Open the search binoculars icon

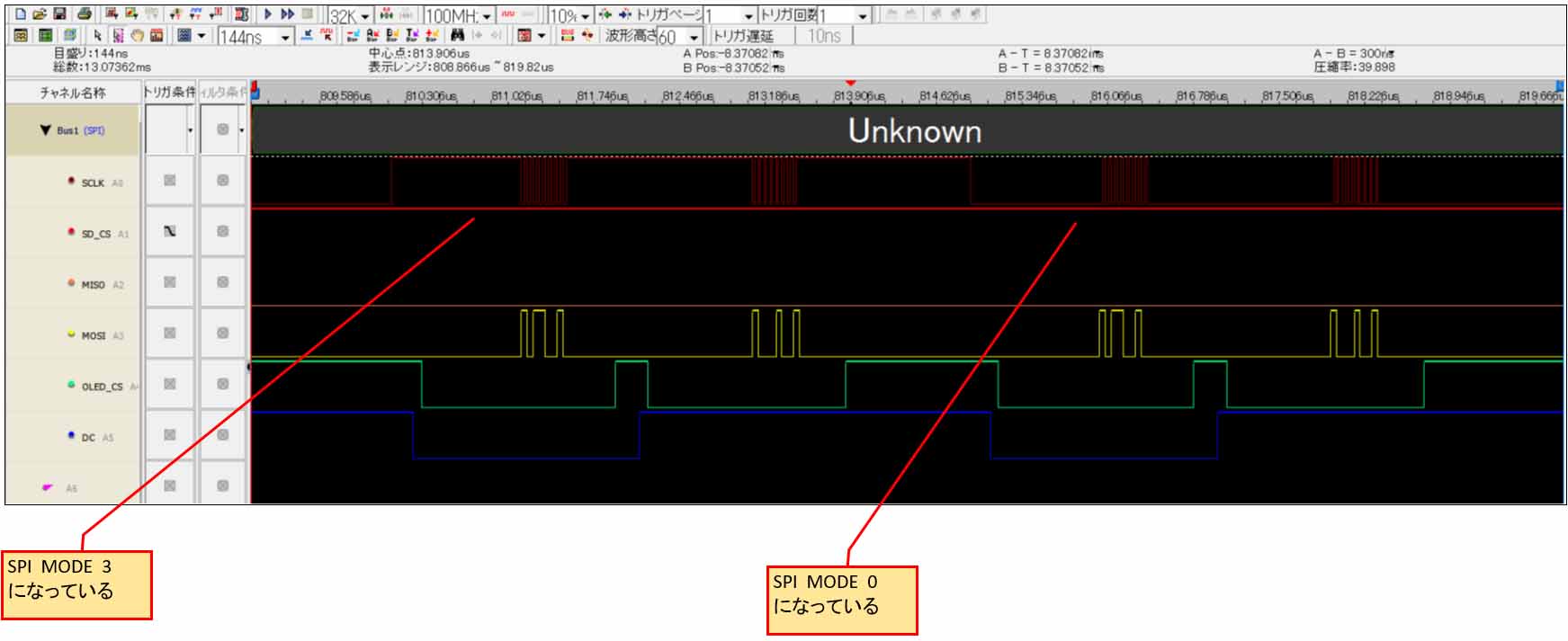[457, 35]
